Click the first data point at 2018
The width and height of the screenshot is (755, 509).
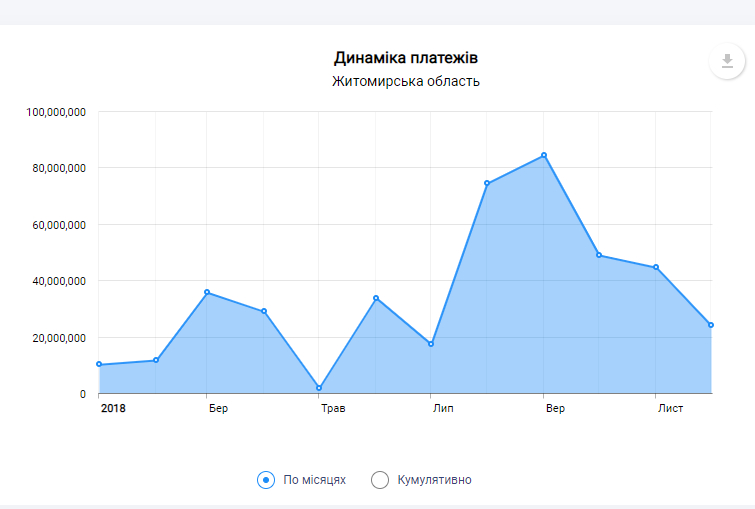[99, 364]
